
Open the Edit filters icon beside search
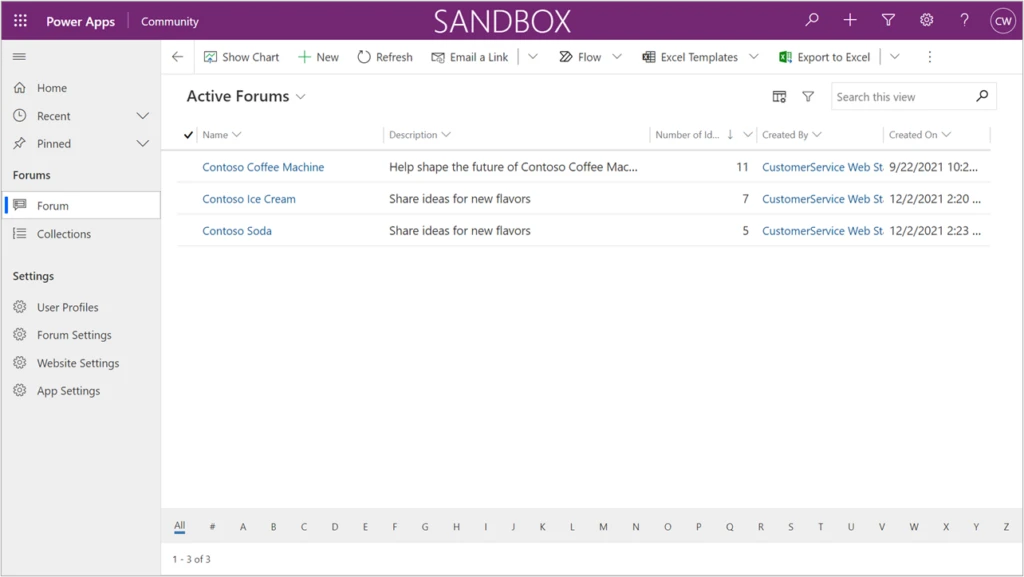[808, 96]
